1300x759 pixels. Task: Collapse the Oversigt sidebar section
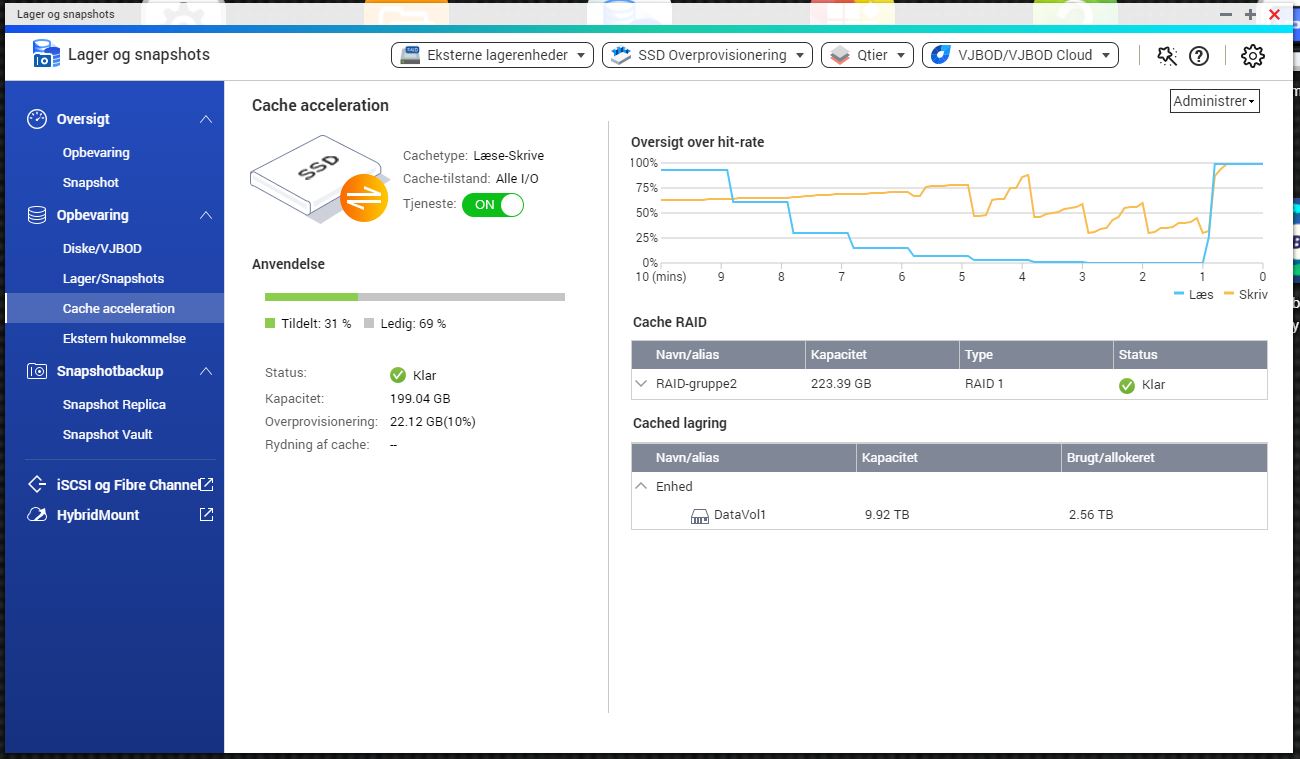(x=205, y=119)
